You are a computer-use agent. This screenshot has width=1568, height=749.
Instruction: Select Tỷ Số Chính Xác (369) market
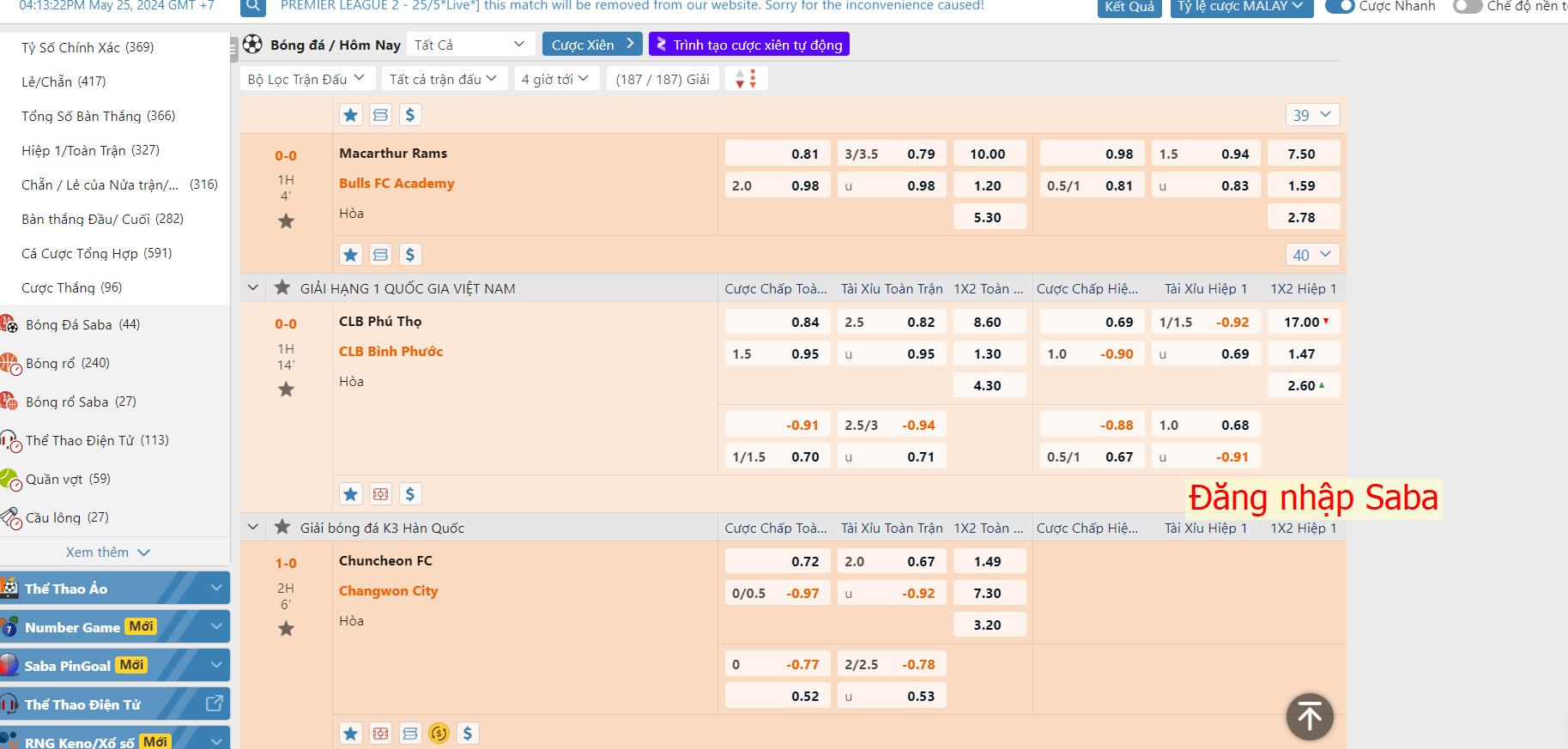coord(88,47)
